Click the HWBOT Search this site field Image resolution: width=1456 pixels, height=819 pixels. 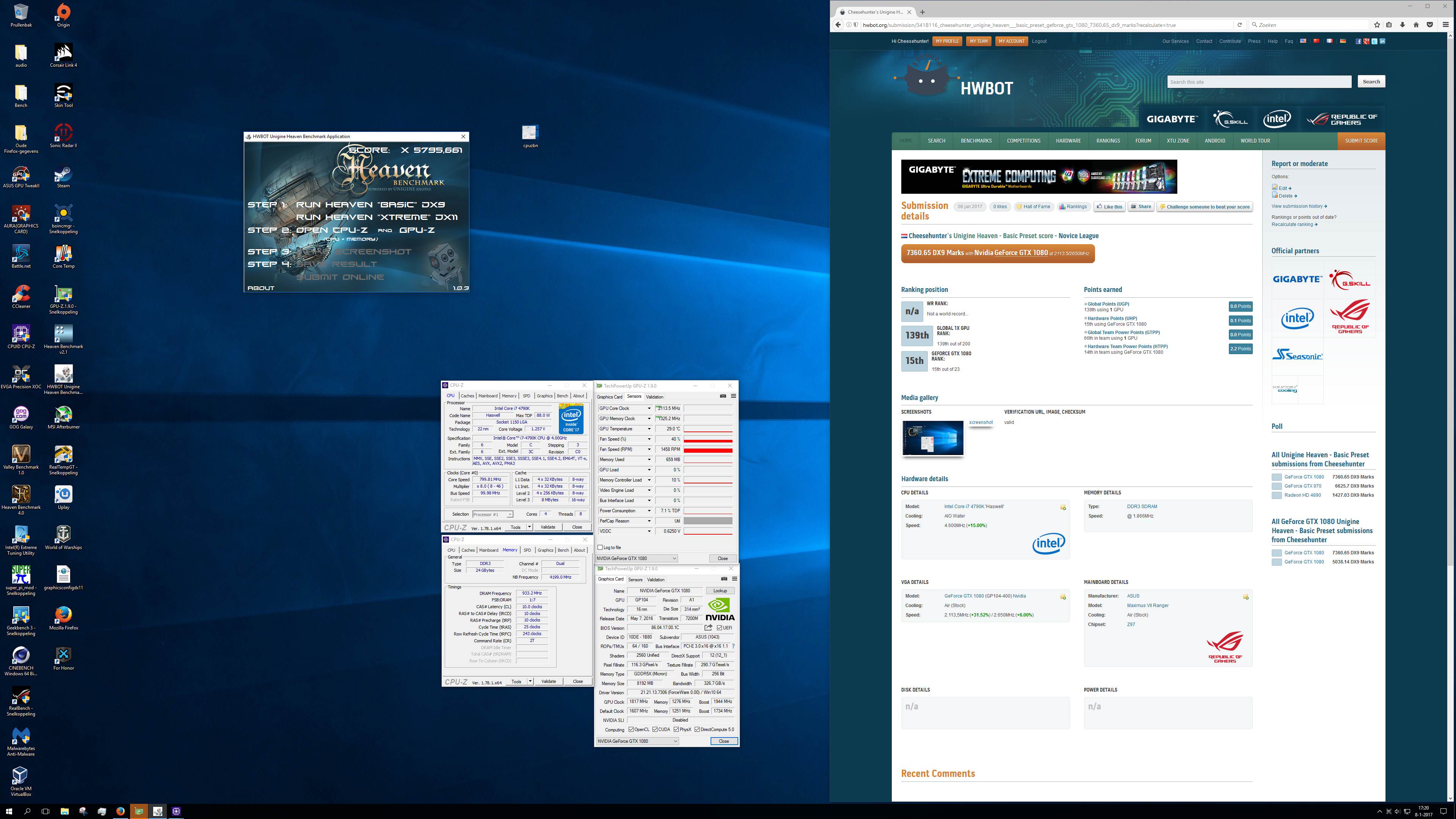click(x=1259, y=82)
